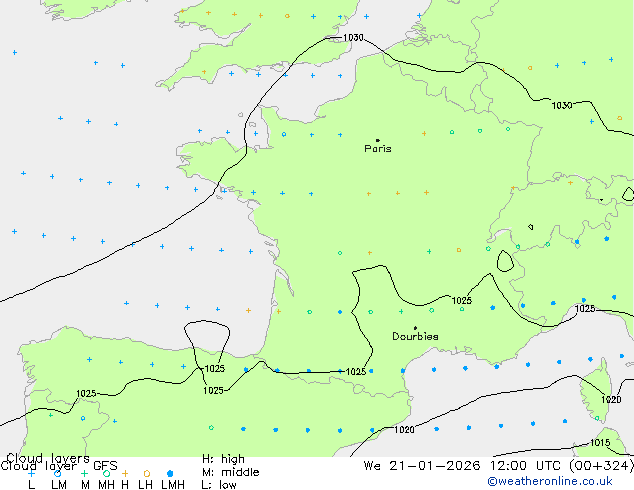Open the weatheronline.co.uk copyright link

tap(549, 481)
